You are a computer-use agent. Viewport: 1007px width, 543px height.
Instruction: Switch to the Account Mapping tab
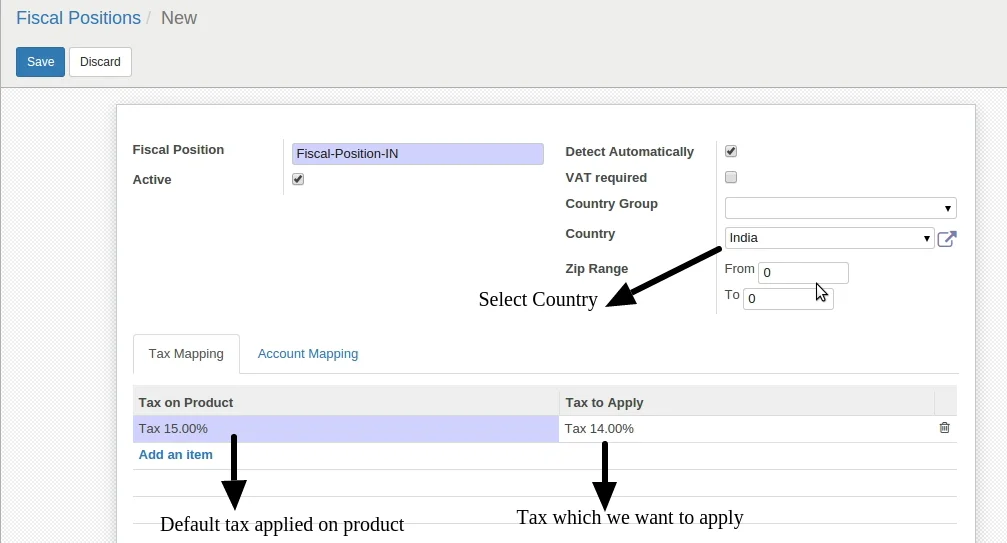pyautogui.click(x=307, y=354)
